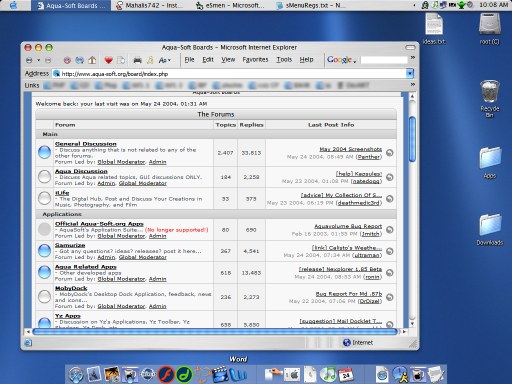Open the red Flash icon in the dock
Viewport: 512px width, 384px height.
pyautogui.click(x=166, y=374)
